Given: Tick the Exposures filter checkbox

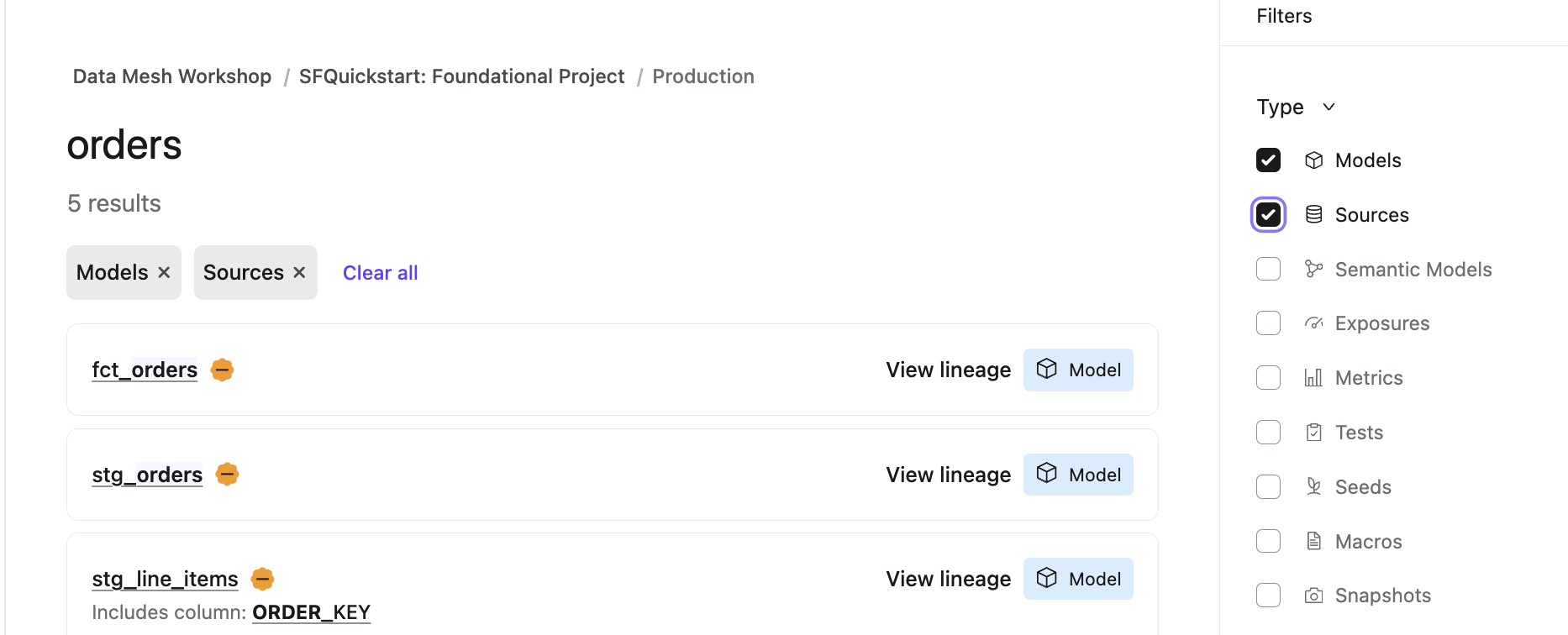Looking at the screenshot, I should tap(1268, 323).
